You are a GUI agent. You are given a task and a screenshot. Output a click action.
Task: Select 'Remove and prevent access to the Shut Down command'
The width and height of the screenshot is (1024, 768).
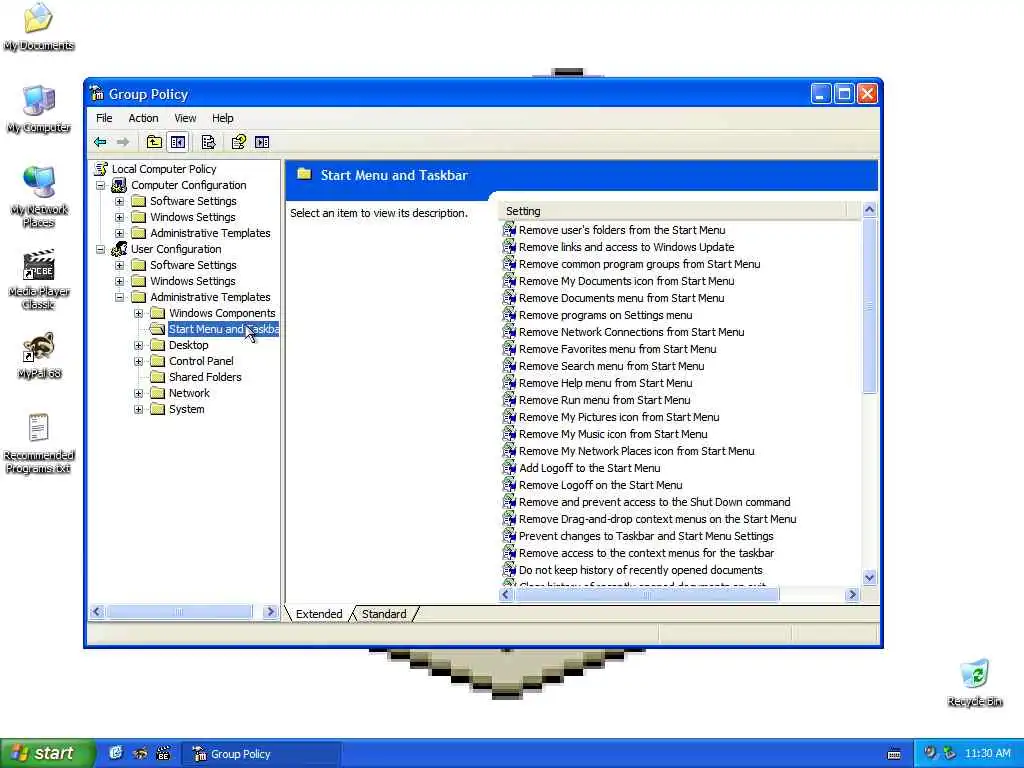click(654, 502)
